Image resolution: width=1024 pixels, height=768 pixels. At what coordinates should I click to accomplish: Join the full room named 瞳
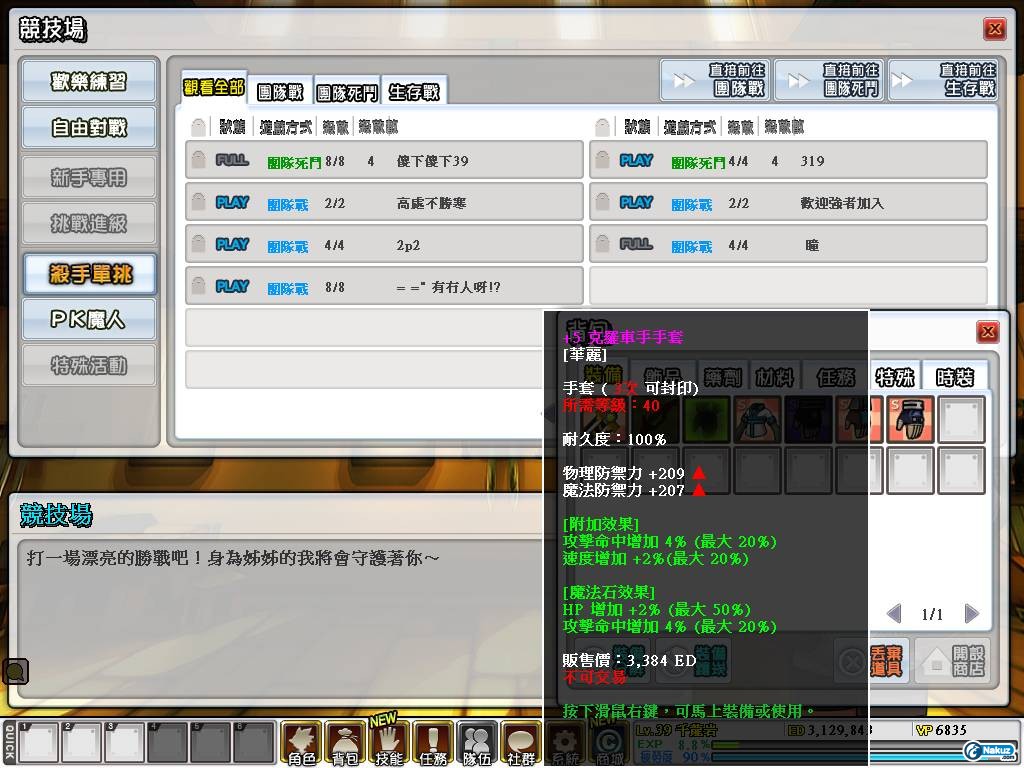pyautogui.click(x=788, y=244)
